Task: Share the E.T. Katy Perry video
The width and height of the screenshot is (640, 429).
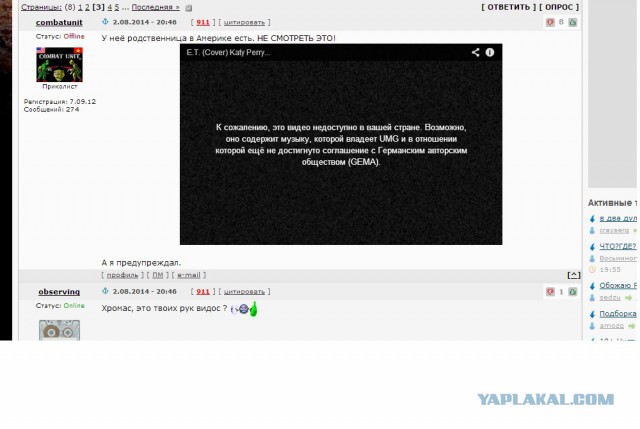Action: click(x=476, y=52)
